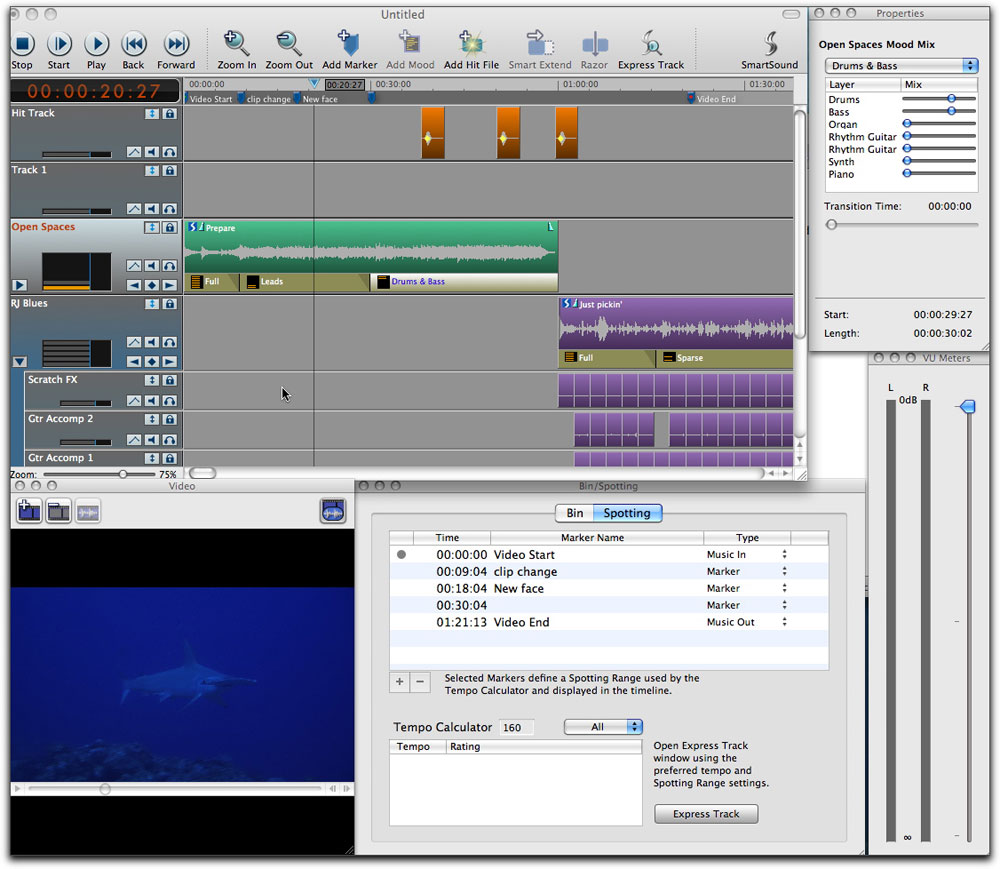The image size is (1000, 869).
Task: Click the Marker Name column header
Action: point(596,537)
